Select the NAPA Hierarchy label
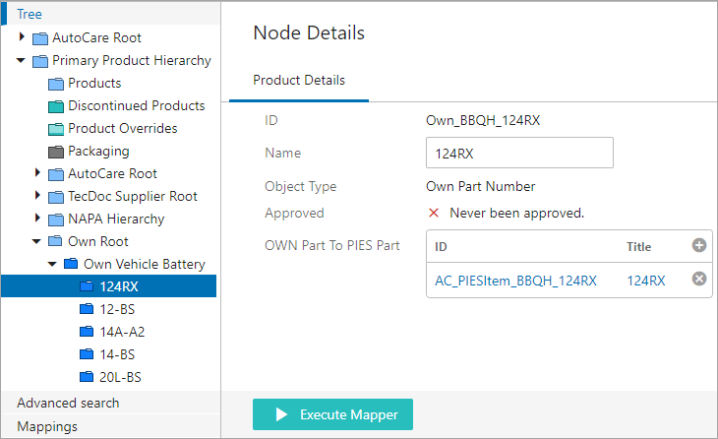This screenshot has width=718, height=439. [x=116, y=219]
